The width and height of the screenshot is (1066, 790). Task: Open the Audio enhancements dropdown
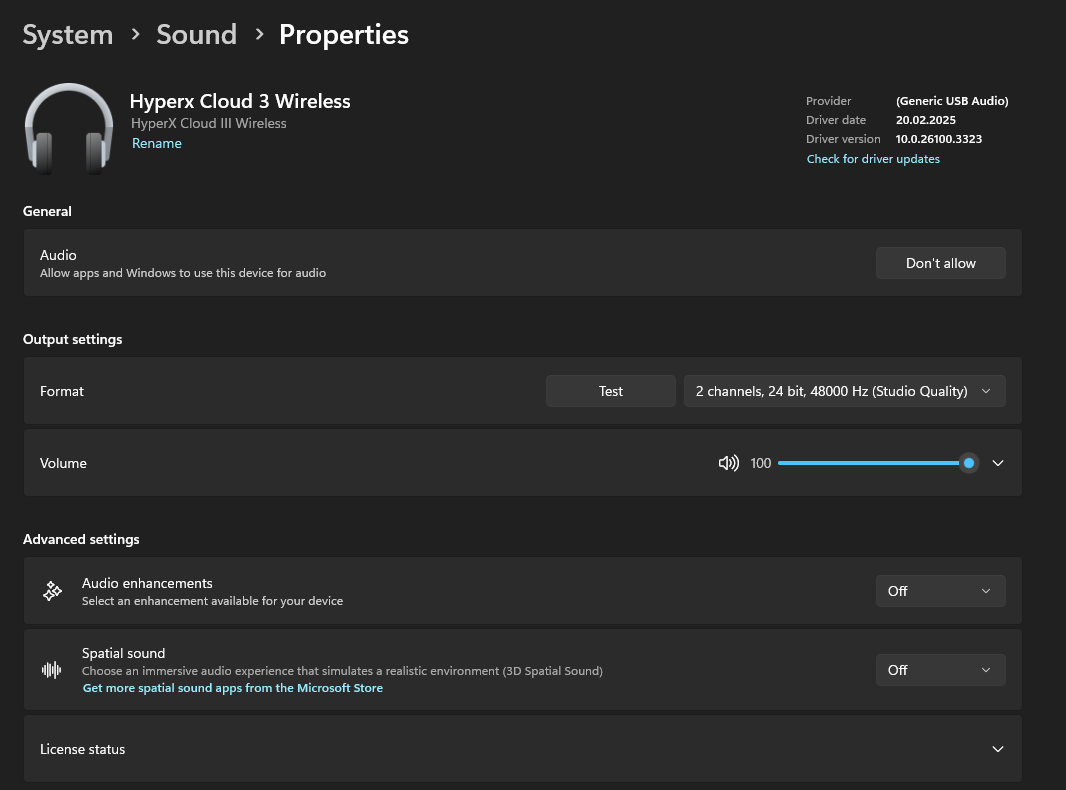point(940,591)
